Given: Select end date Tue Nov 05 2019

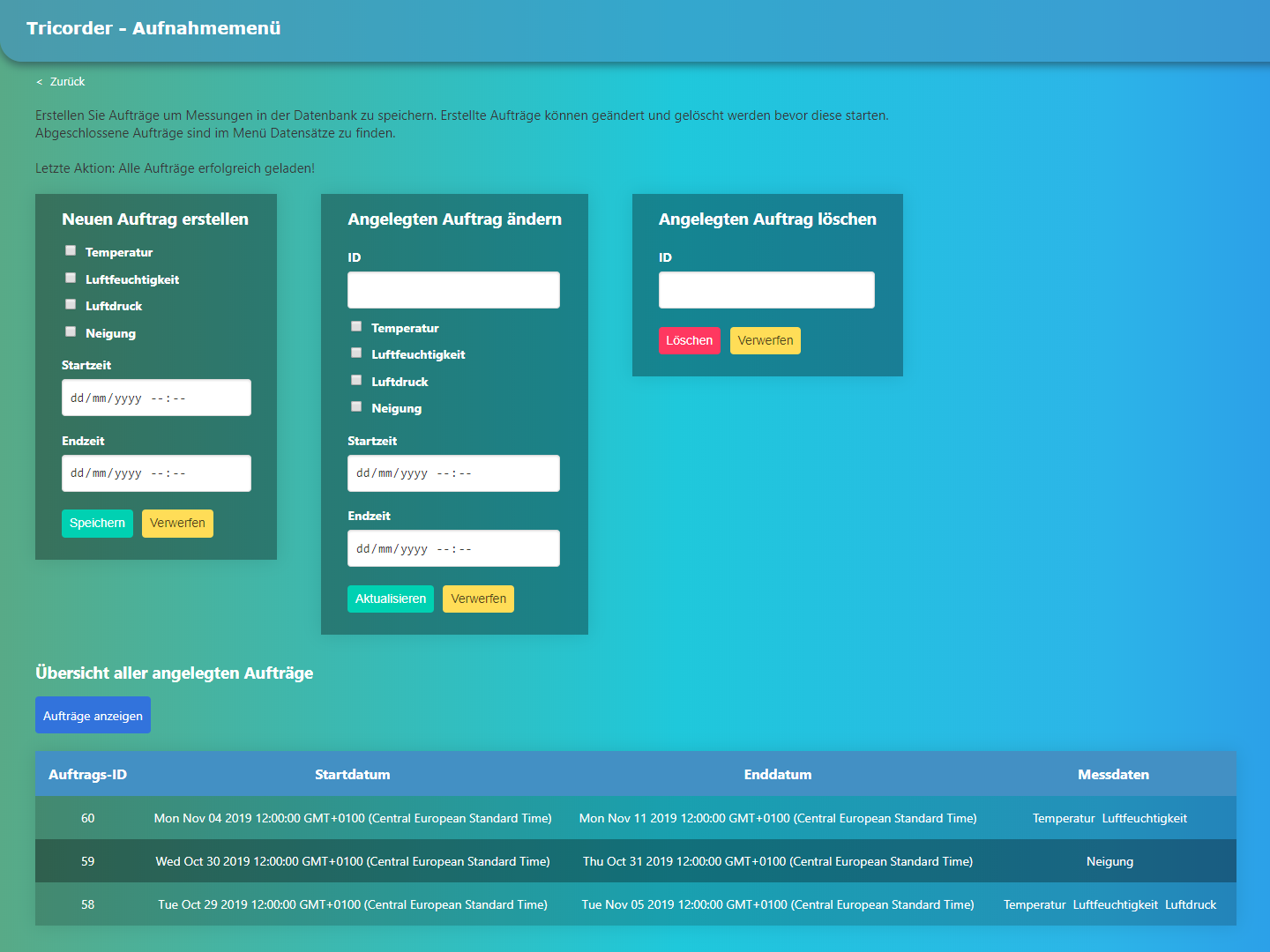Looking at the screenshot, I should click(778, 904).
